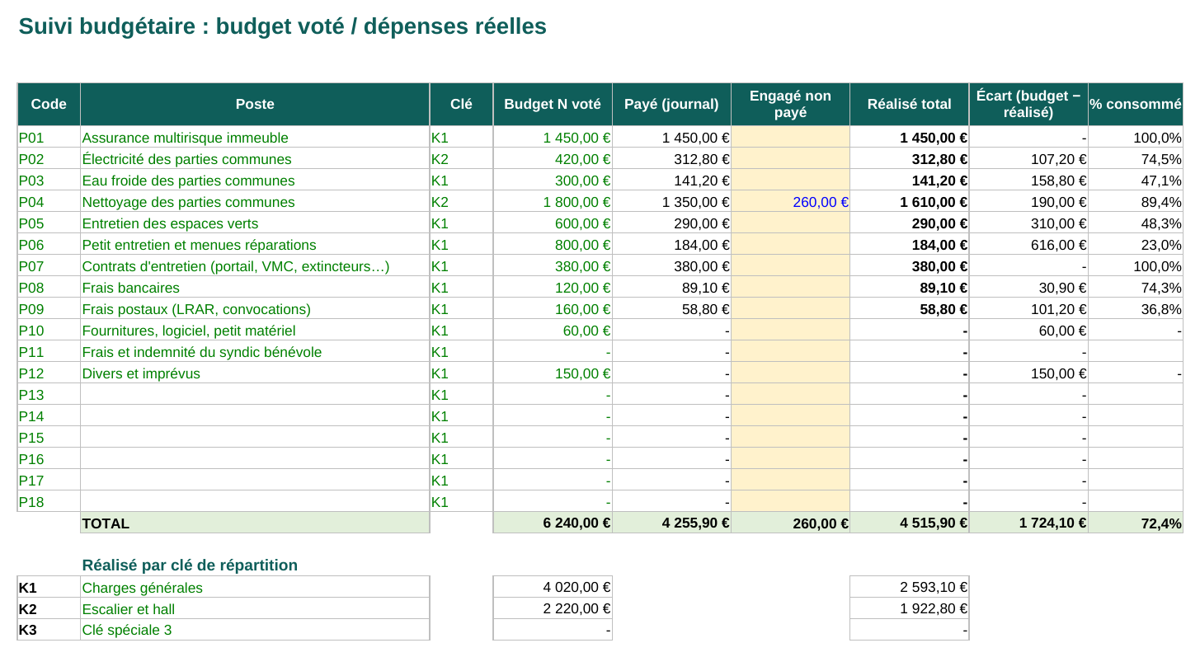Viewport: 1200px width, 657px height.
Task: Select the 'Budget N voté' header cell
Action: [x=552, y=104]
